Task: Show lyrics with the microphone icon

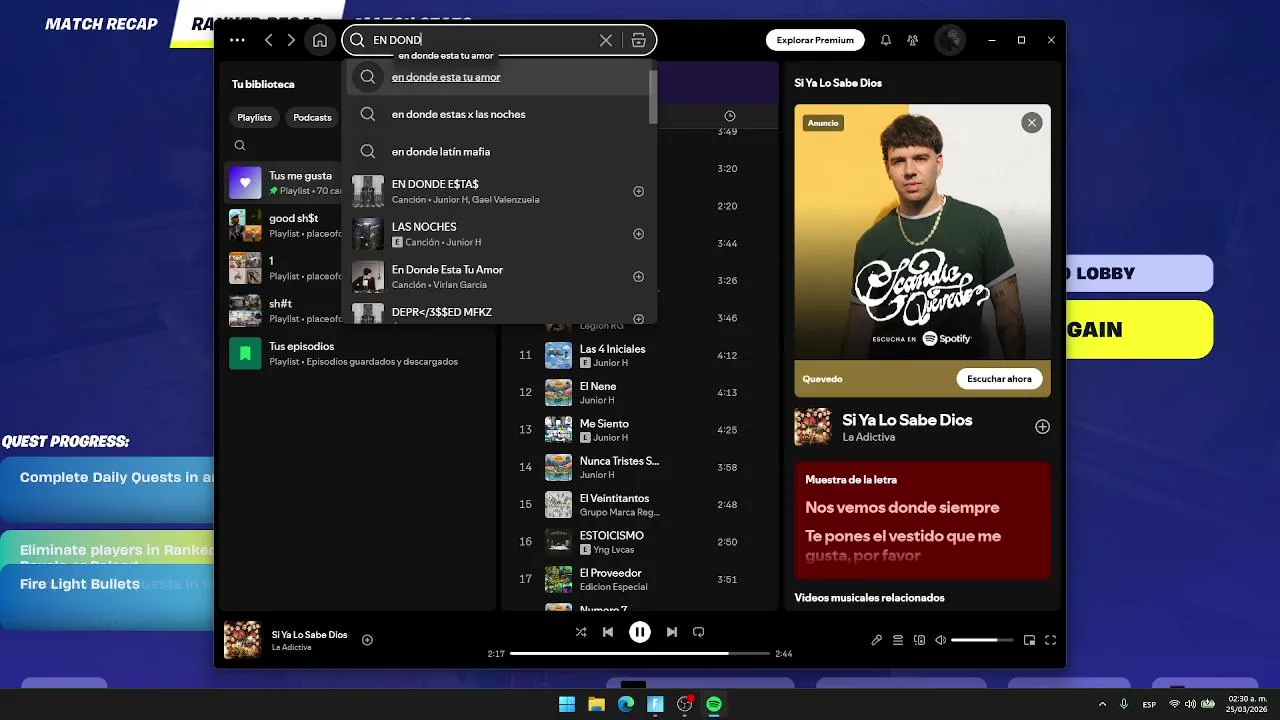Action: [x=877, y=640]
